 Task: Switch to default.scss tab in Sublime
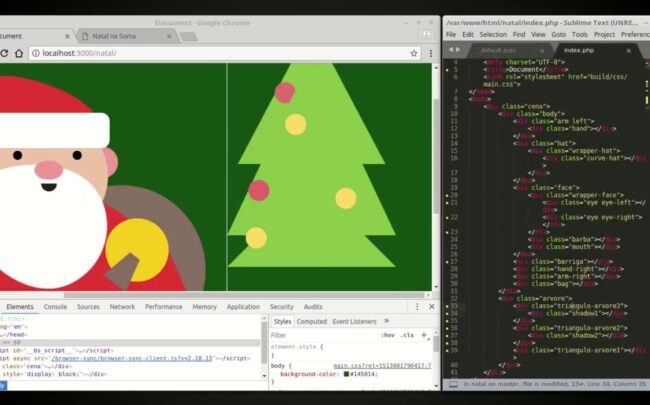(x=497, y=51)
